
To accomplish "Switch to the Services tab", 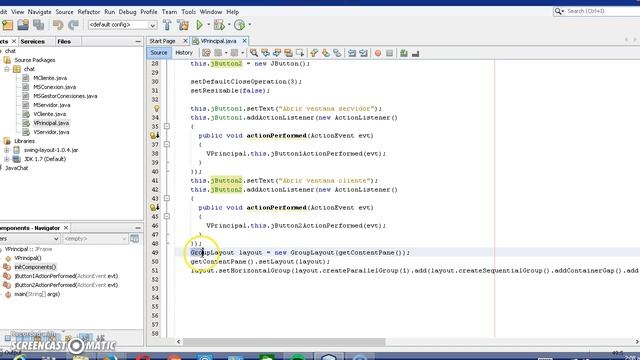I will [x=33, y=42].
